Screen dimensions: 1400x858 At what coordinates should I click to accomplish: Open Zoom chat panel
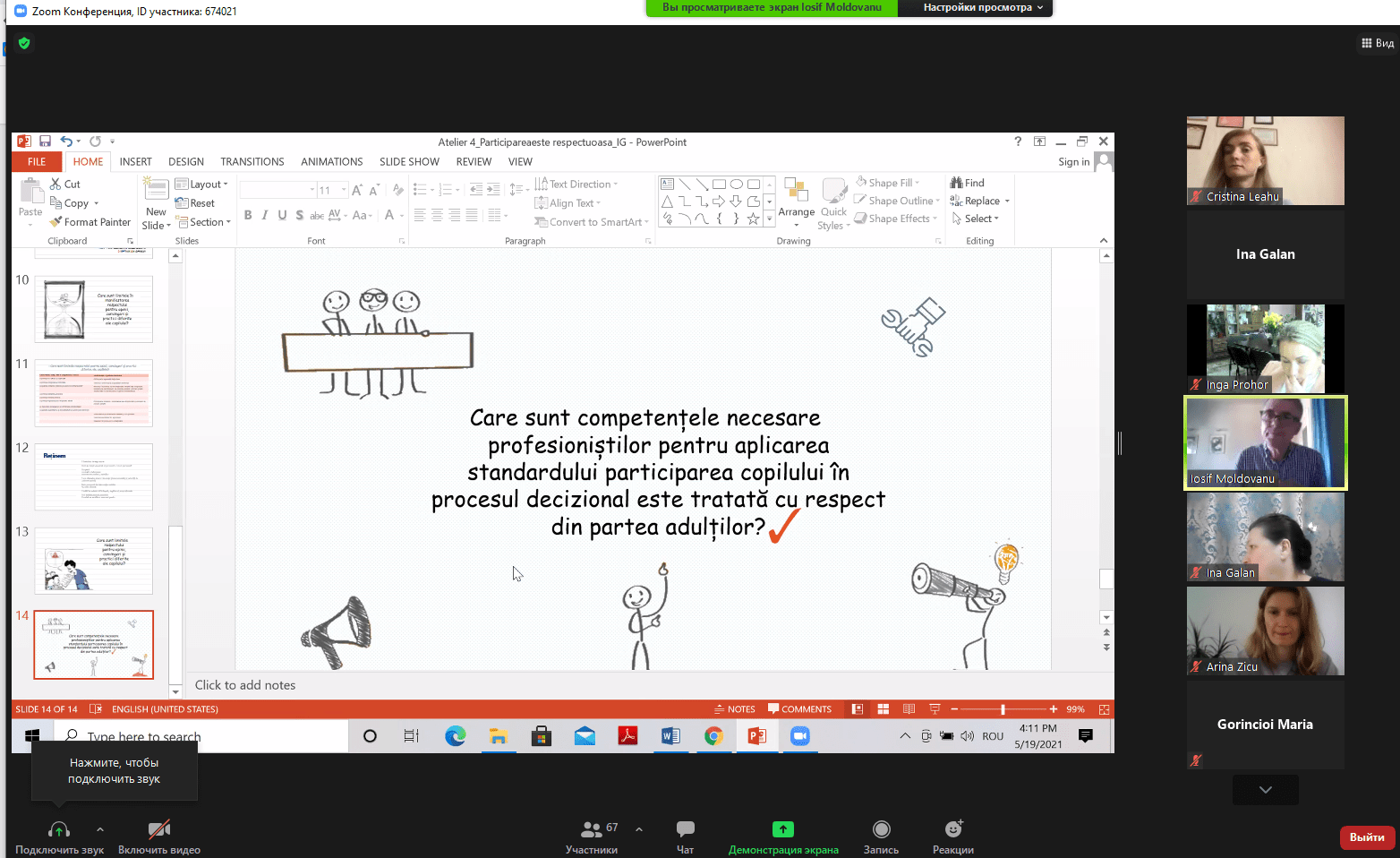(x=686, y=837)
